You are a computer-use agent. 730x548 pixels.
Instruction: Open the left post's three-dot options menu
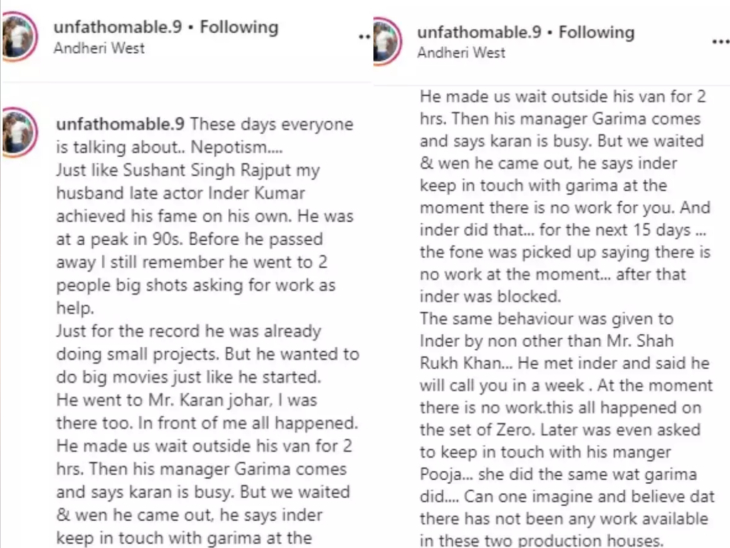(x=364, y=36)
